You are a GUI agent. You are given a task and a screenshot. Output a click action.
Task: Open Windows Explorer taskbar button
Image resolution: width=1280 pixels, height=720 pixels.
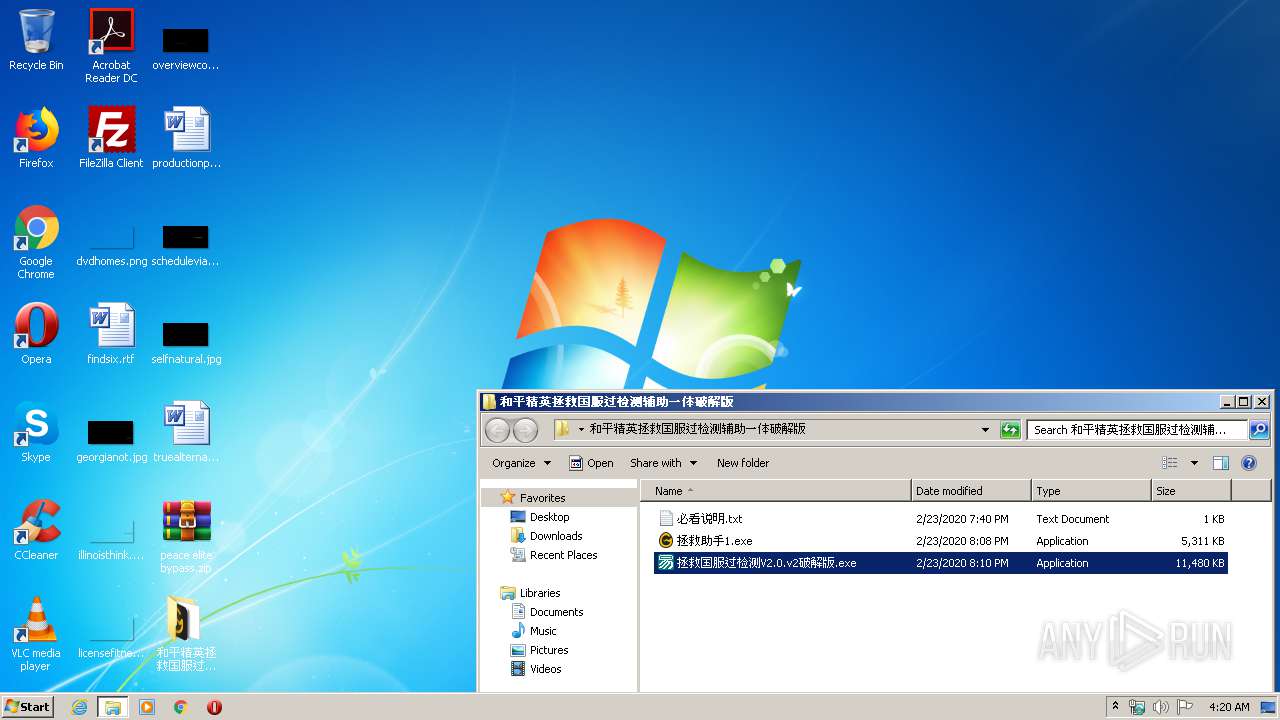click(x=113, y=707)
